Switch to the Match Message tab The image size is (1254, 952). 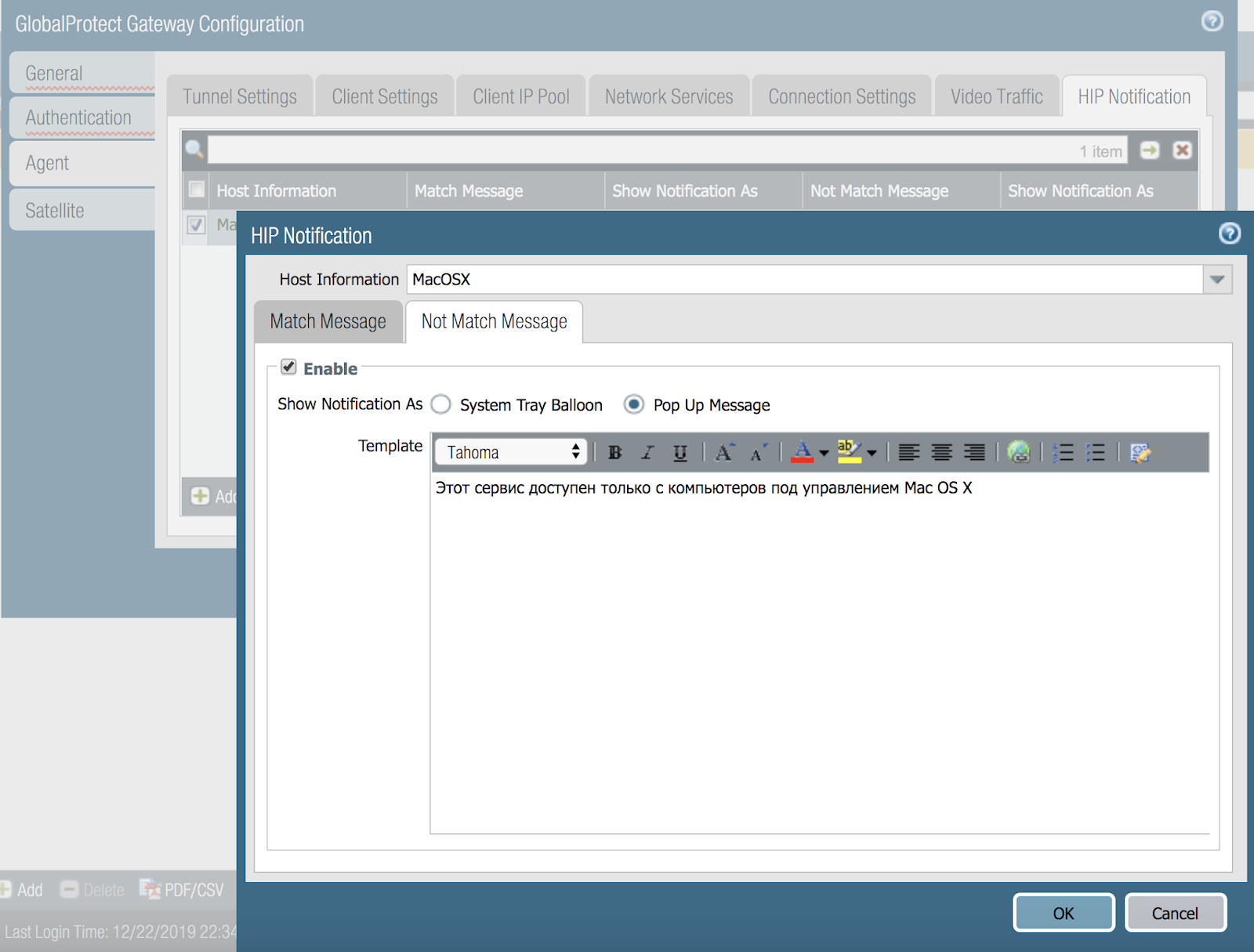click(328, 321)
